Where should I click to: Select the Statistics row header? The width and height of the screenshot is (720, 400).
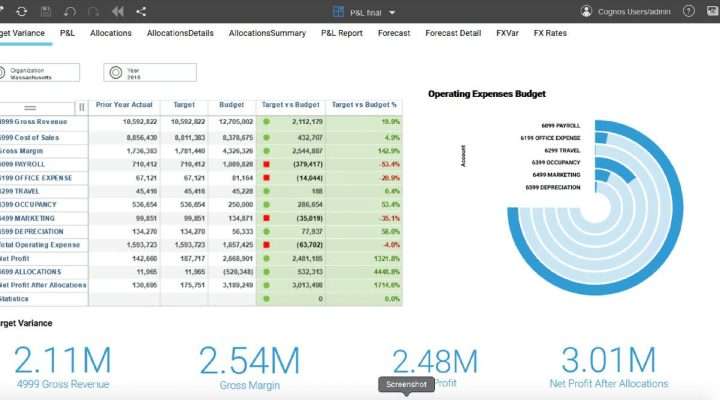44,299
